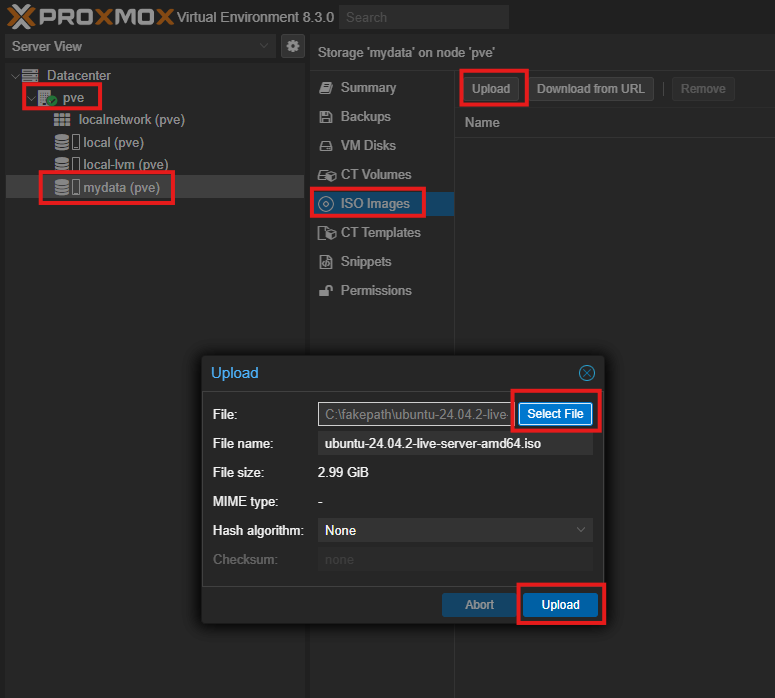775x698 pixels.
Task: Click the File path field
Action: (416, 414)
